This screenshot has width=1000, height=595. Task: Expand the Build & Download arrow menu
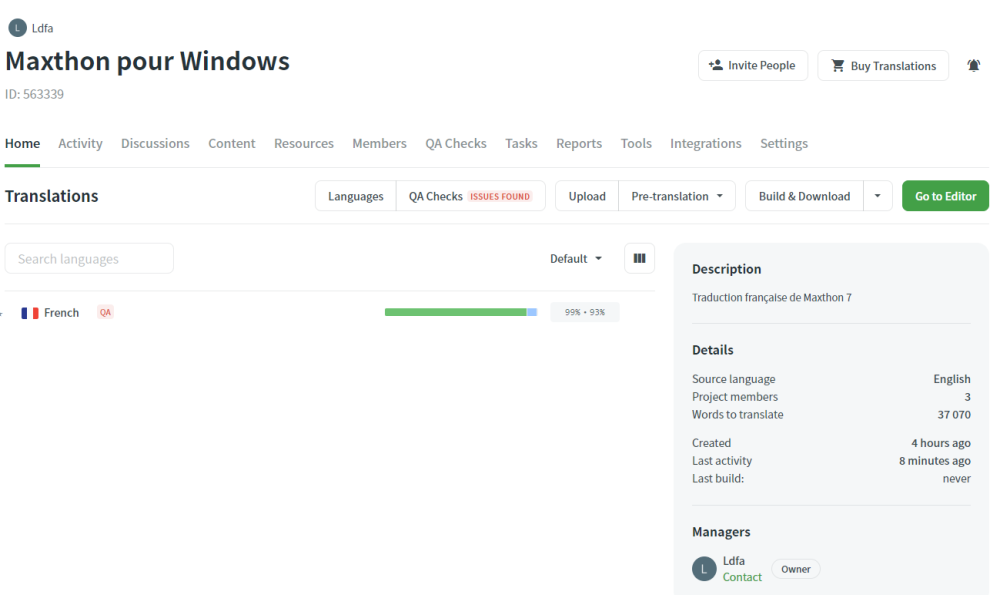[x=877, y=196]
